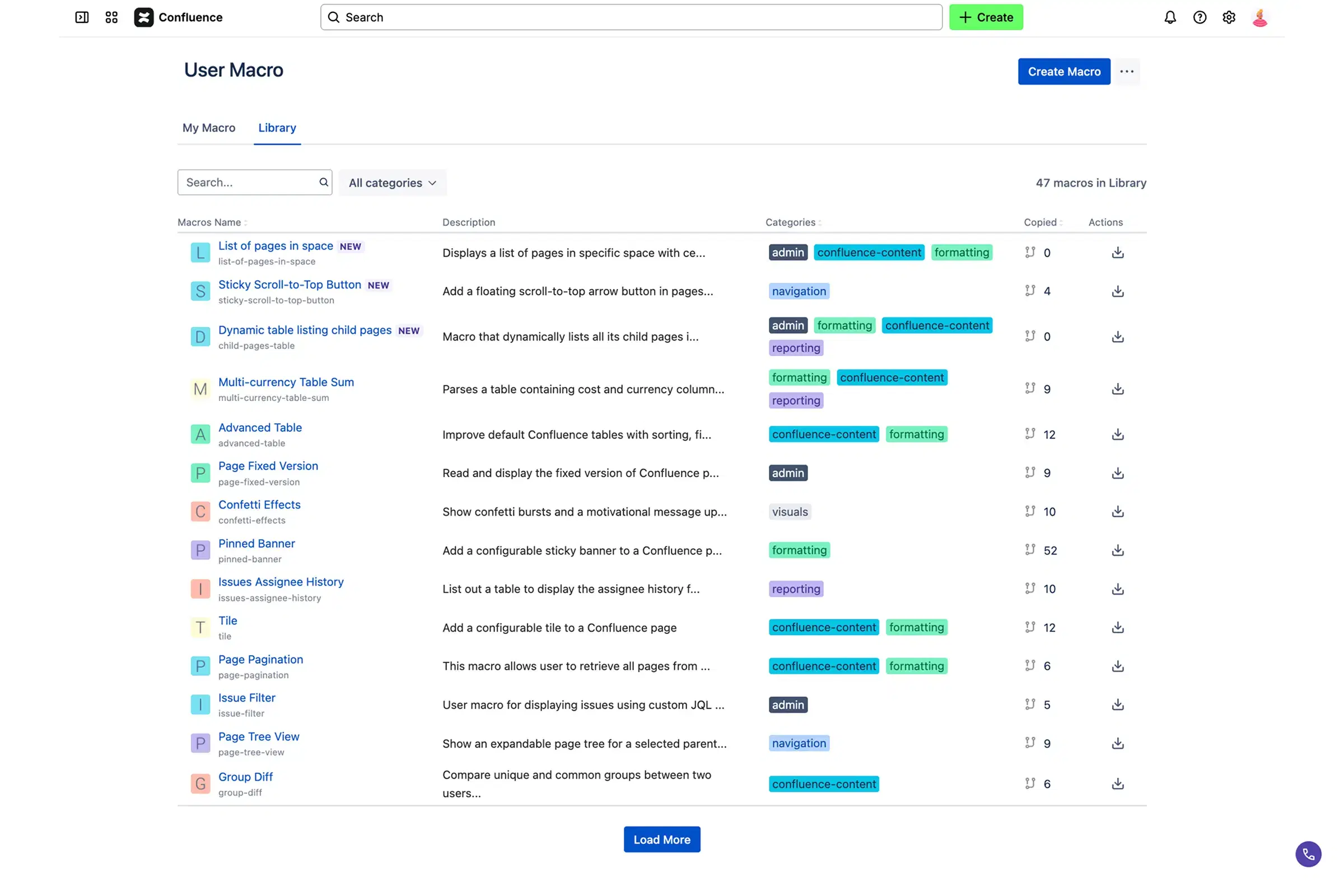
Task: Click the Load More button
Action: [x=663, y=840]
